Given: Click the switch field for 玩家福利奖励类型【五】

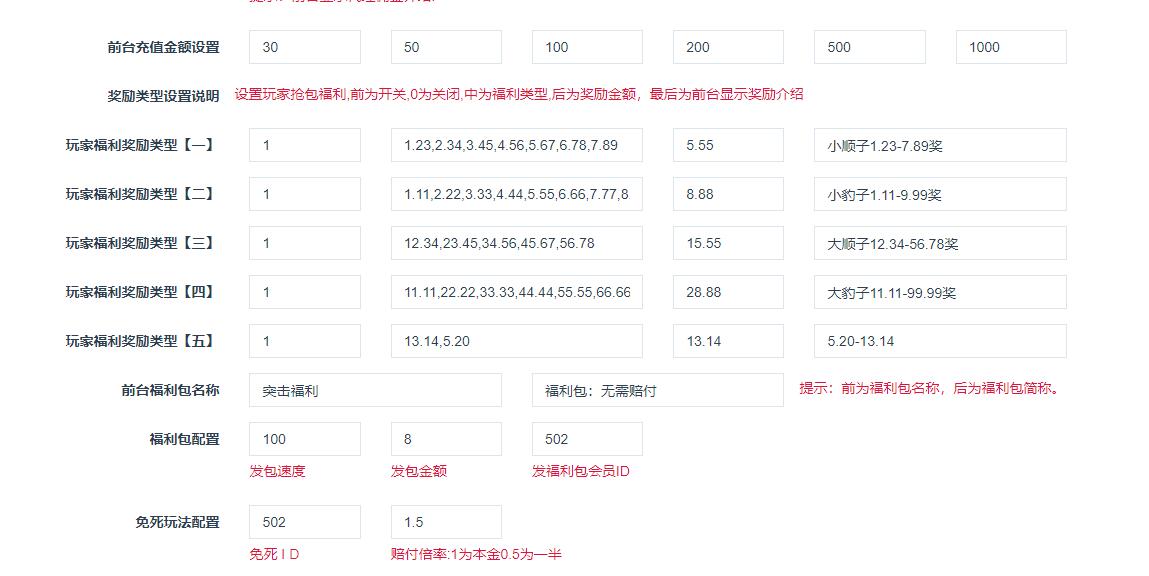Looking at the screenshot, I should coord(305,341).
